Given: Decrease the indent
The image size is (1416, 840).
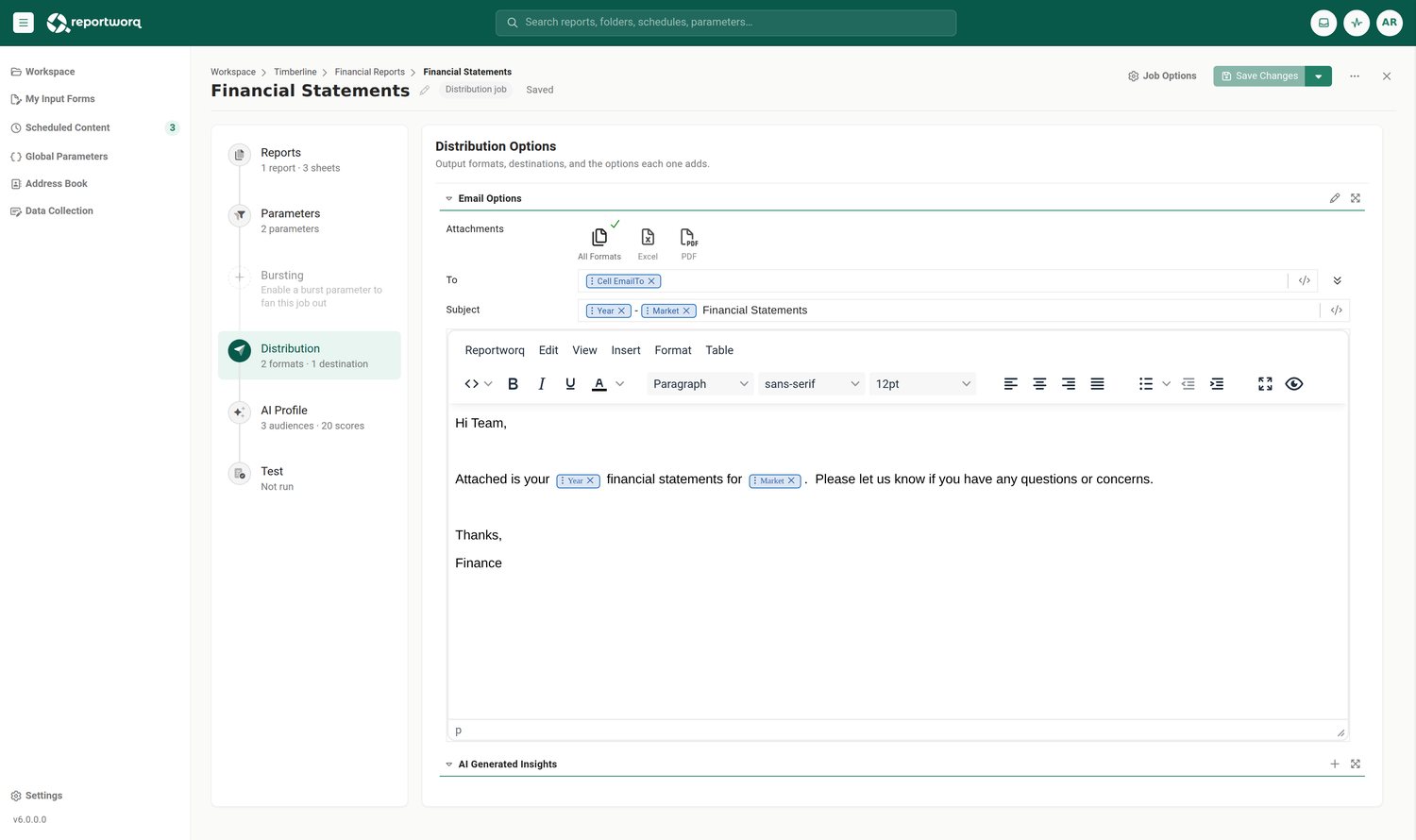Looking at the screenshot, I should [1188, 384].
